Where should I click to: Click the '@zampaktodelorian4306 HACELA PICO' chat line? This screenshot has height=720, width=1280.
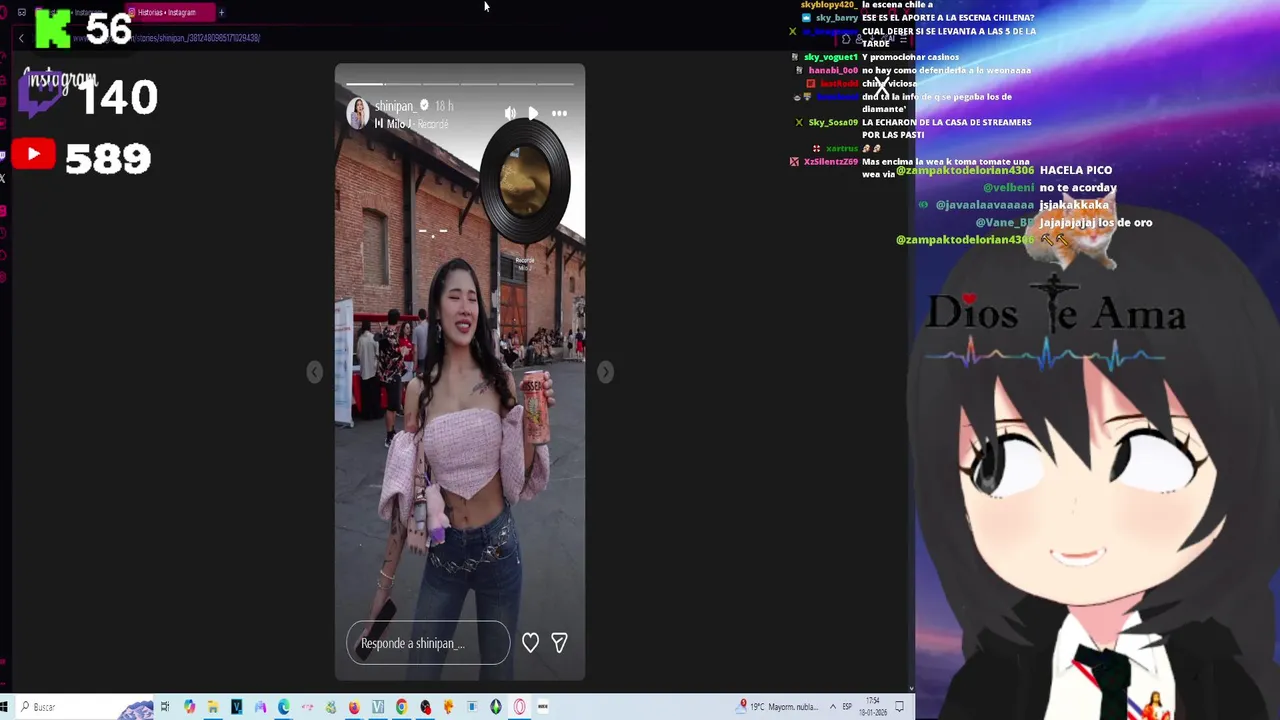(x=1004, y=170)
